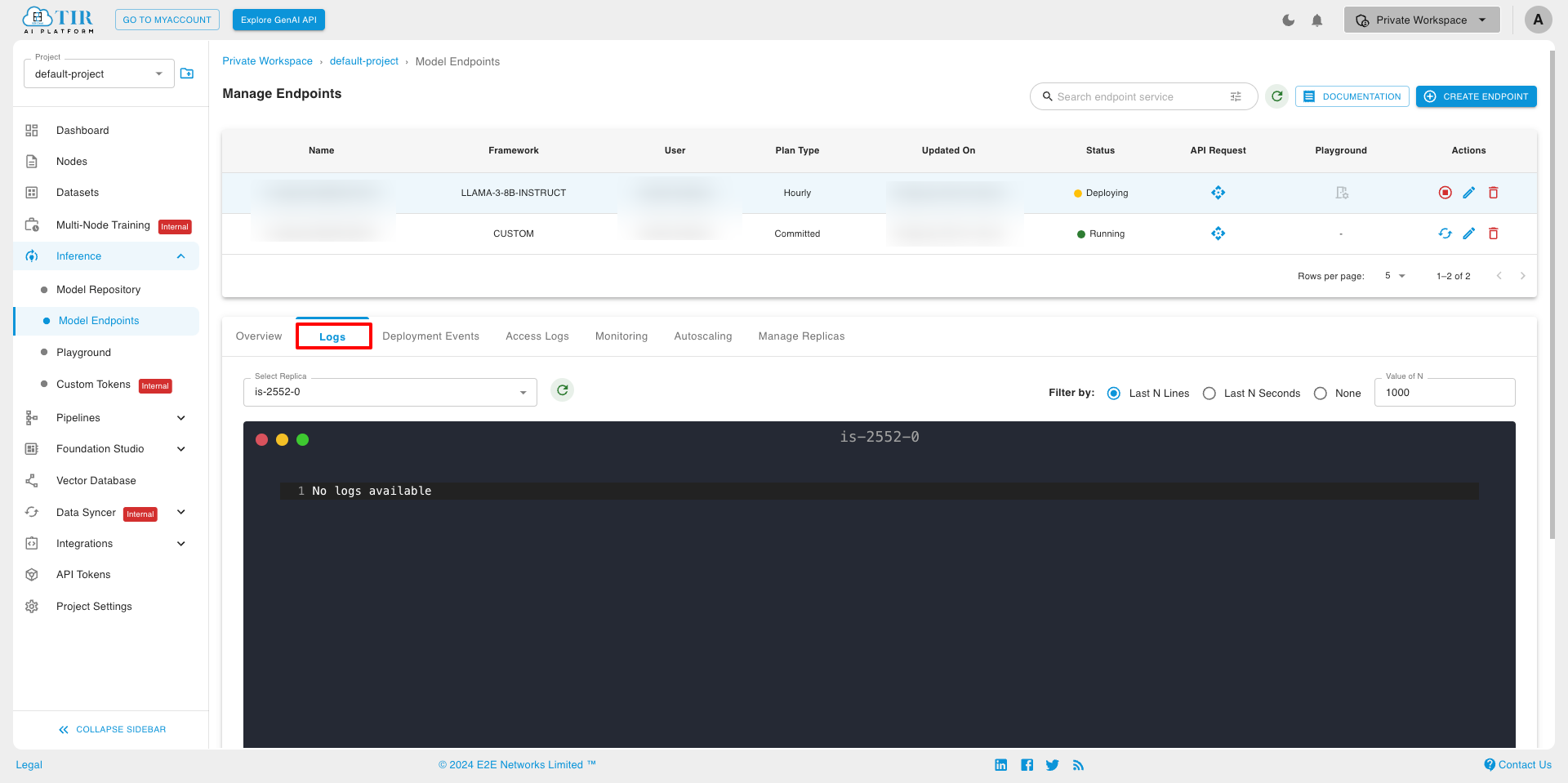Restart the CUSTOM Running endpoint
The height and width of the screenshot is (783, 1568).
tap(1445, 234)
